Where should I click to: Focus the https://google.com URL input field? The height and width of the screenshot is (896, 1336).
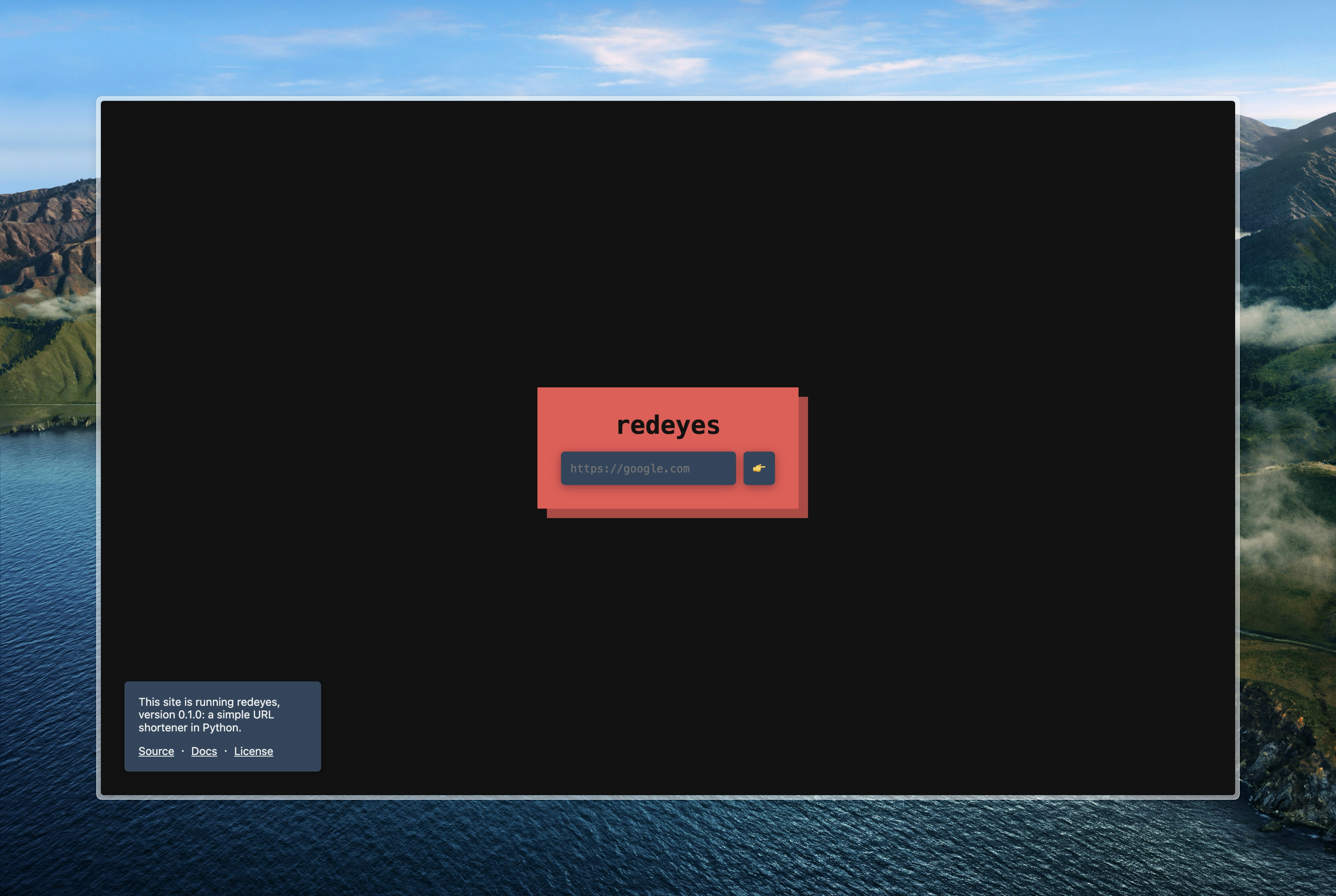[648, 468]
